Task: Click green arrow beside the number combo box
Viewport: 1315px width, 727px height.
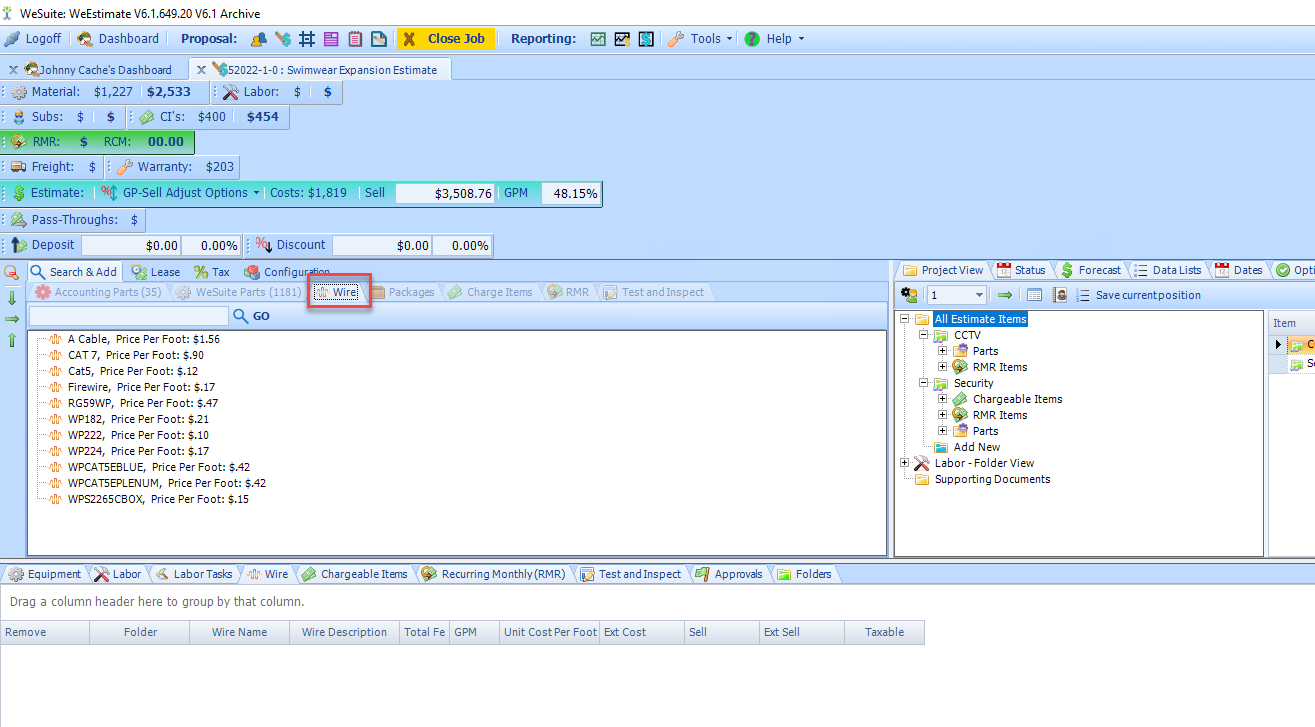Action: pos(1005,295)
